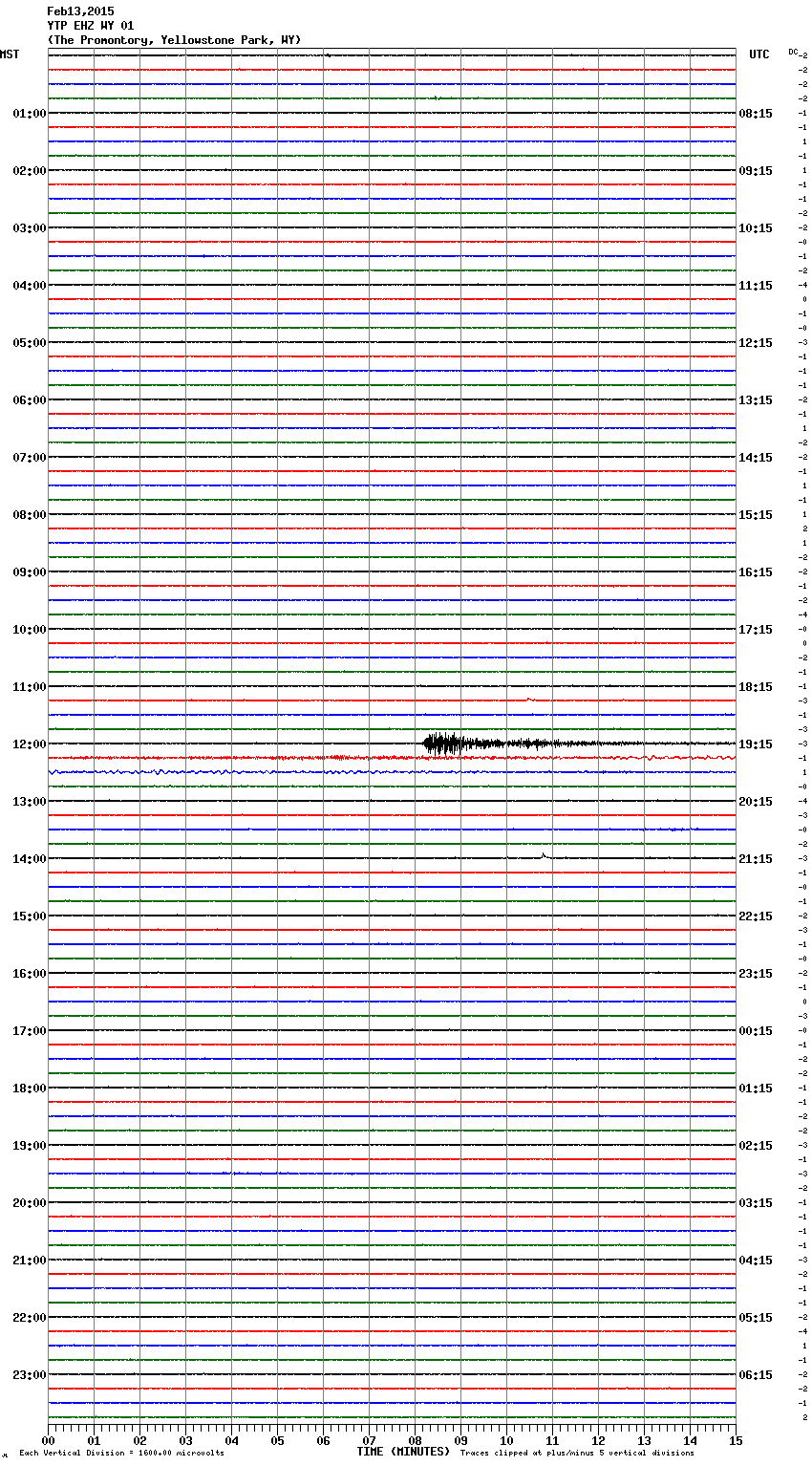
Task: Select the 07:00 MST time label
Action: click(x=30, y=458)
